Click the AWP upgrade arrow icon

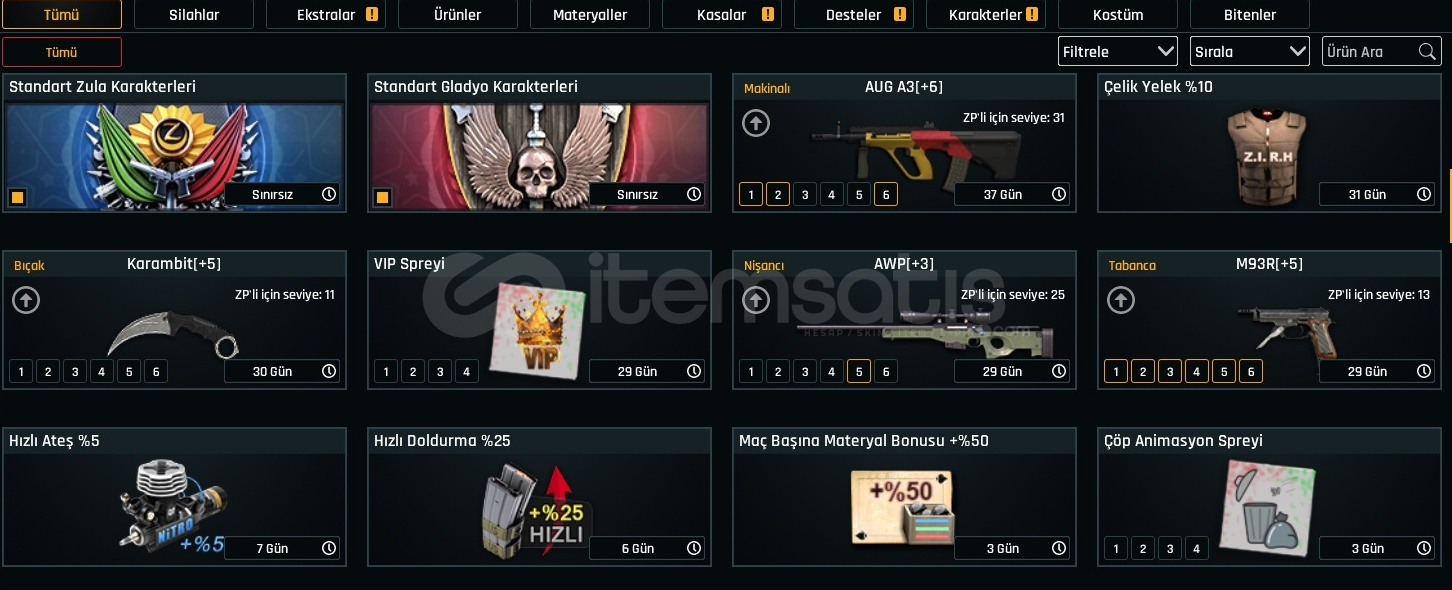coord(756,300)
